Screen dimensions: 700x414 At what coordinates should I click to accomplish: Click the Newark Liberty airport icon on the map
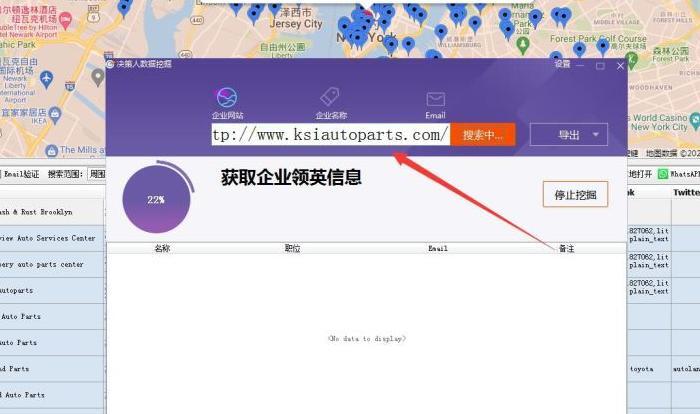[46, 79]
